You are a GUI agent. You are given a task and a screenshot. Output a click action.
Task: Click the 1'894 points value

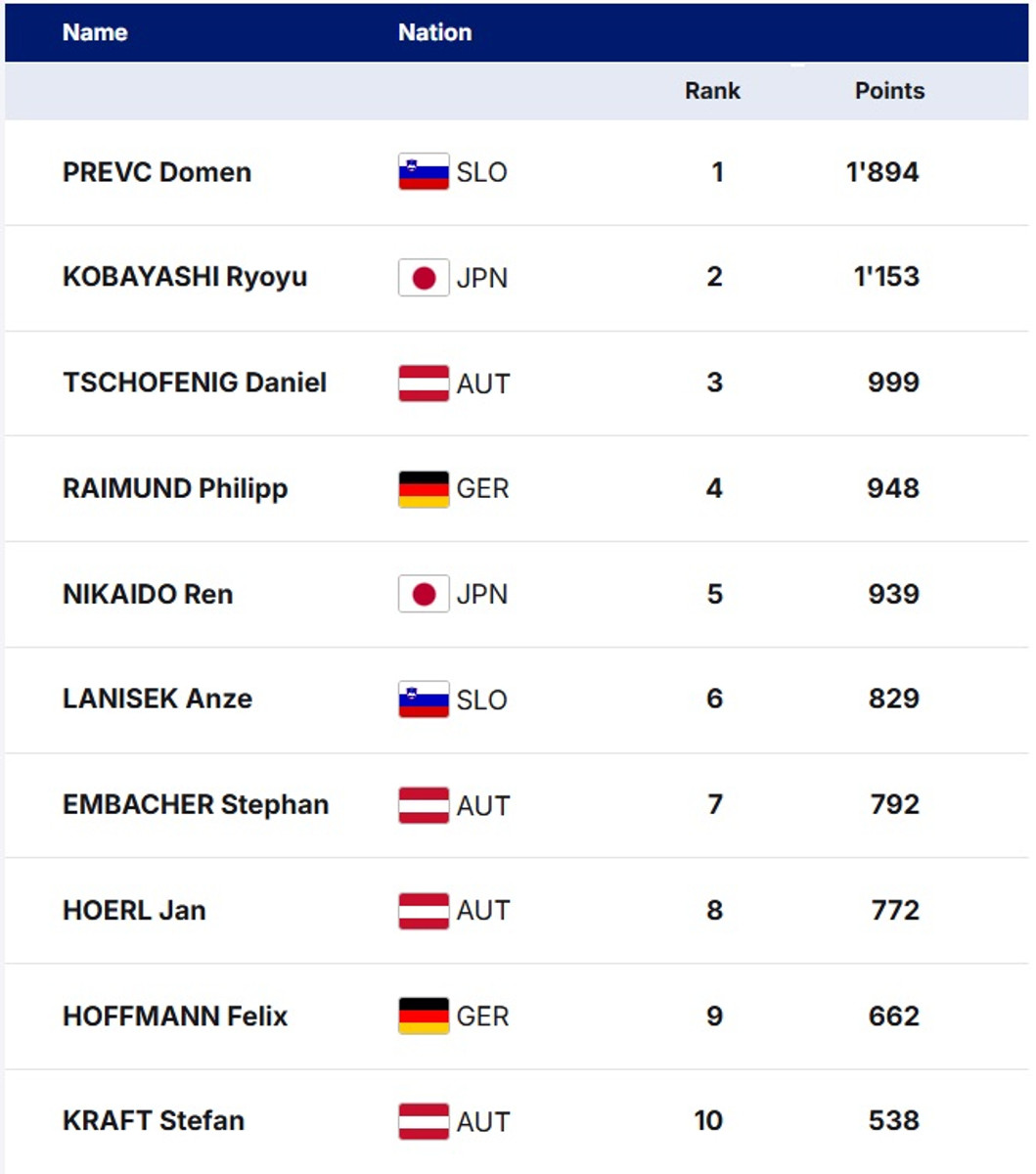point(882,172)
